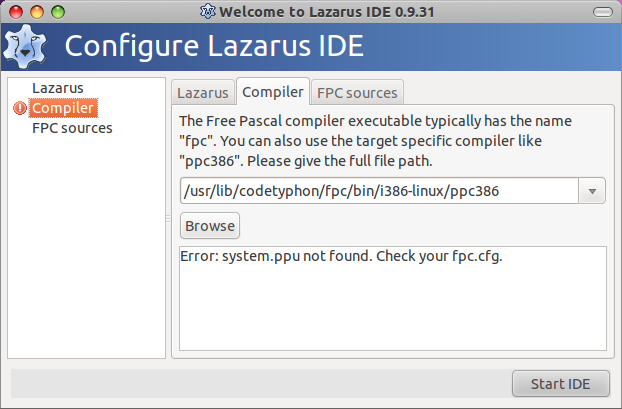Click the system.ppu error message box
Viewport: 622px width, 409px height.
point(393,299)
